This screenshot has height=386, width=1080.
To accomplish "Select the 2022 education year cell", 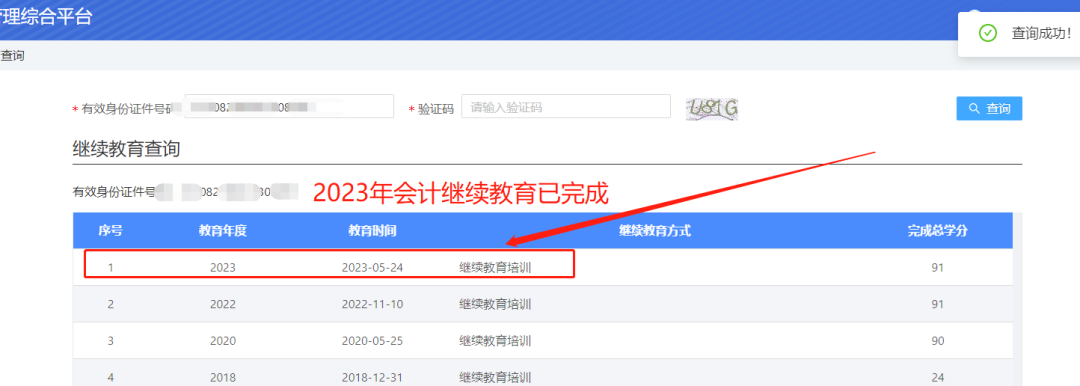I will (222, 304).
